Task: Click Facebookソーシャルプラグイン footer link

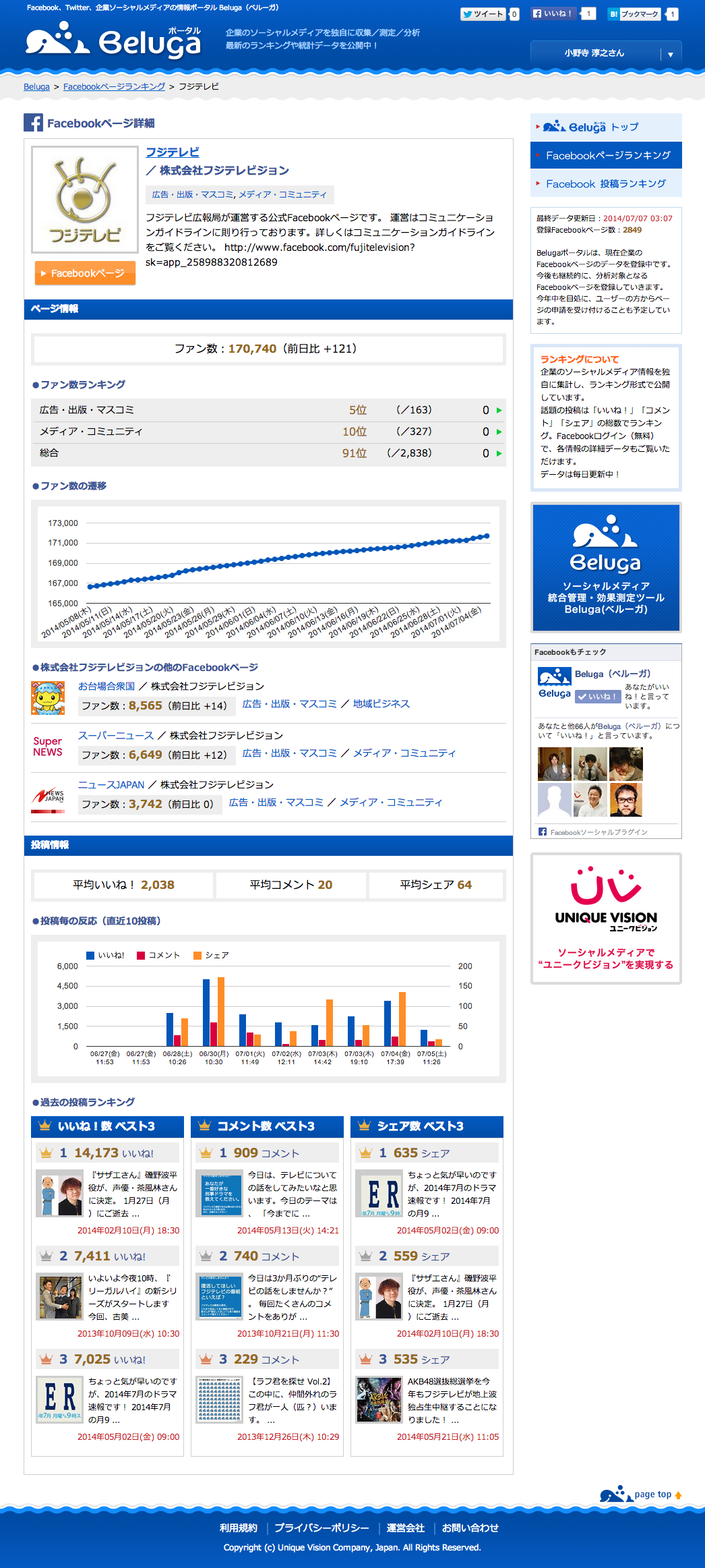Action: (599, 832)
